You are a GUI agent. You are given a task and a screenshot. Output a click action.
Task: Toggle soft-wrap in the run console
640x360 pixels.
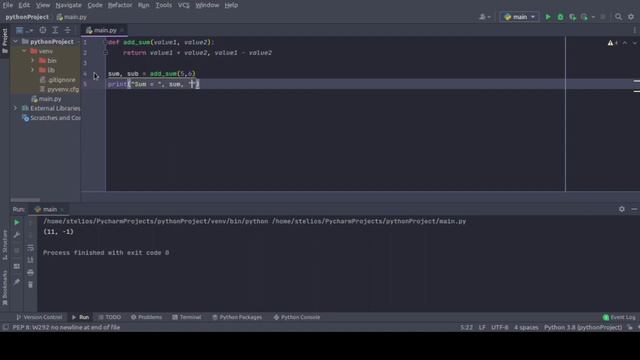[31, 248]
